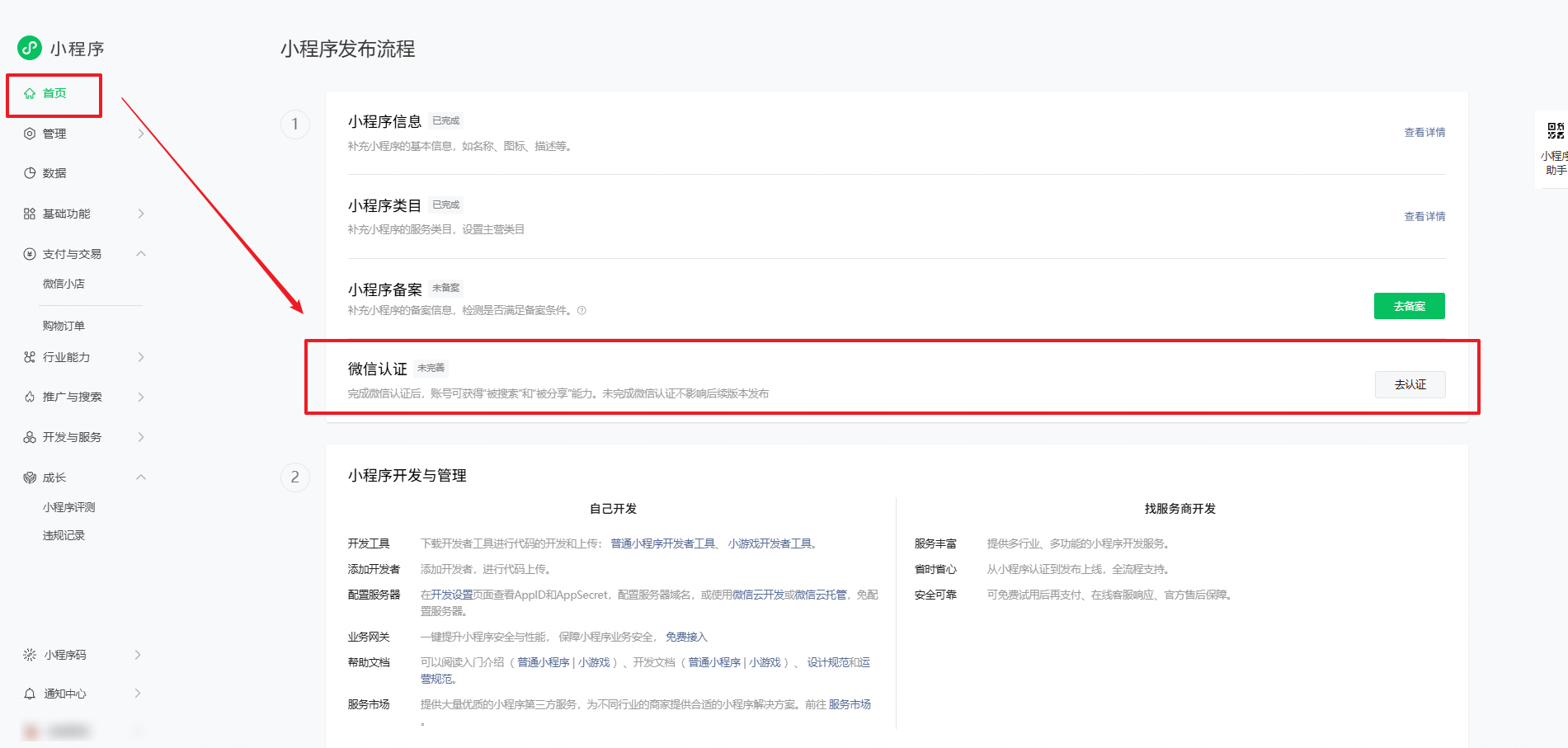Collapse the 成长 section arrow
Screen dimensions: 1568x748
pos(141,477)
